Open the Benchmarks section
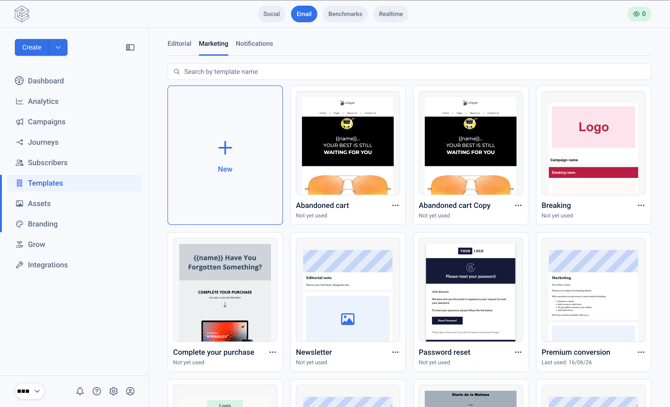This screenshot has height=407, width=670. [345, 14]
